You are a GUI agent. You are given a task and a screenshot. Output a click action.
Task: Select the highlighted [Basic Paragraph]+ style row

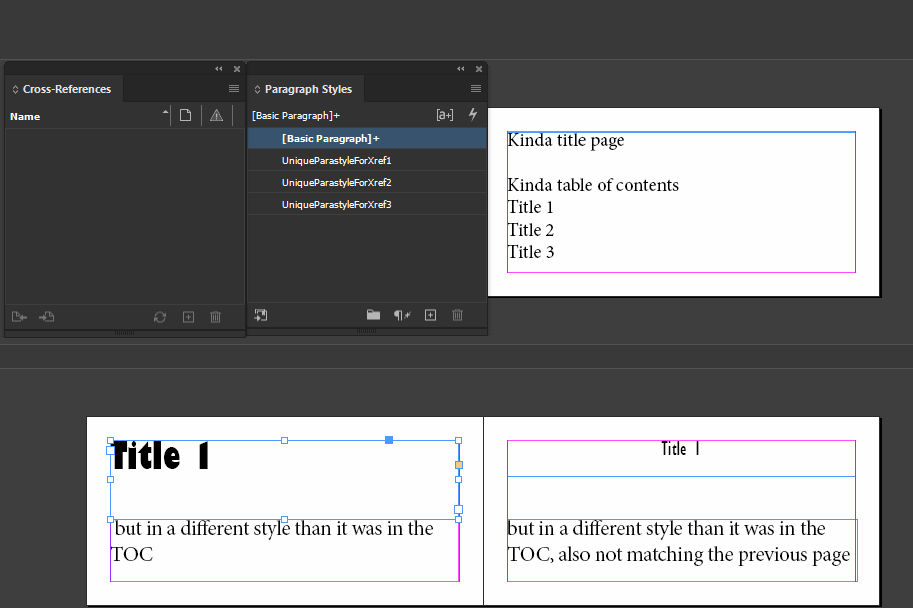367,139
